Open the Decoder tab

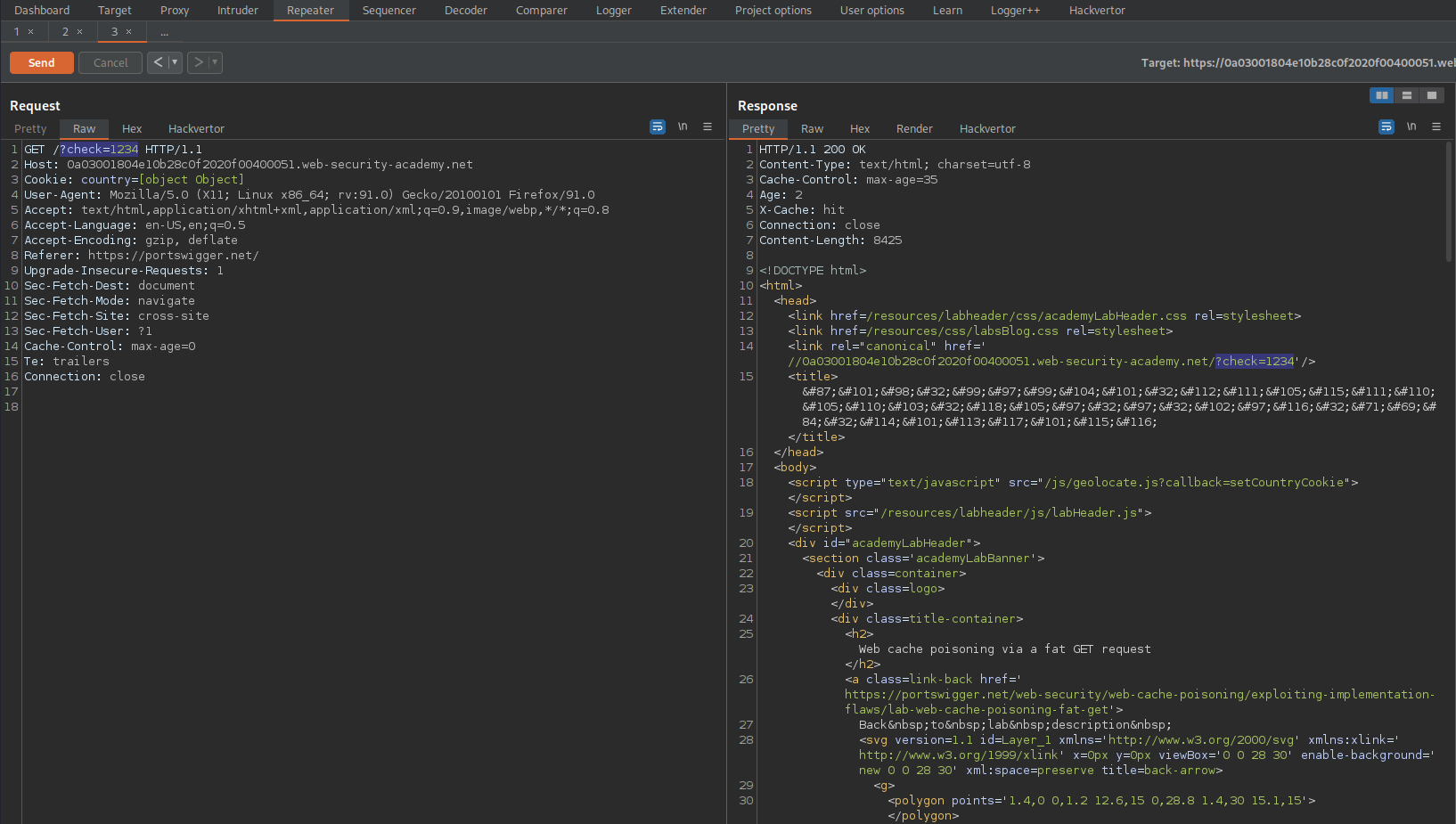[x=466, y=11]
